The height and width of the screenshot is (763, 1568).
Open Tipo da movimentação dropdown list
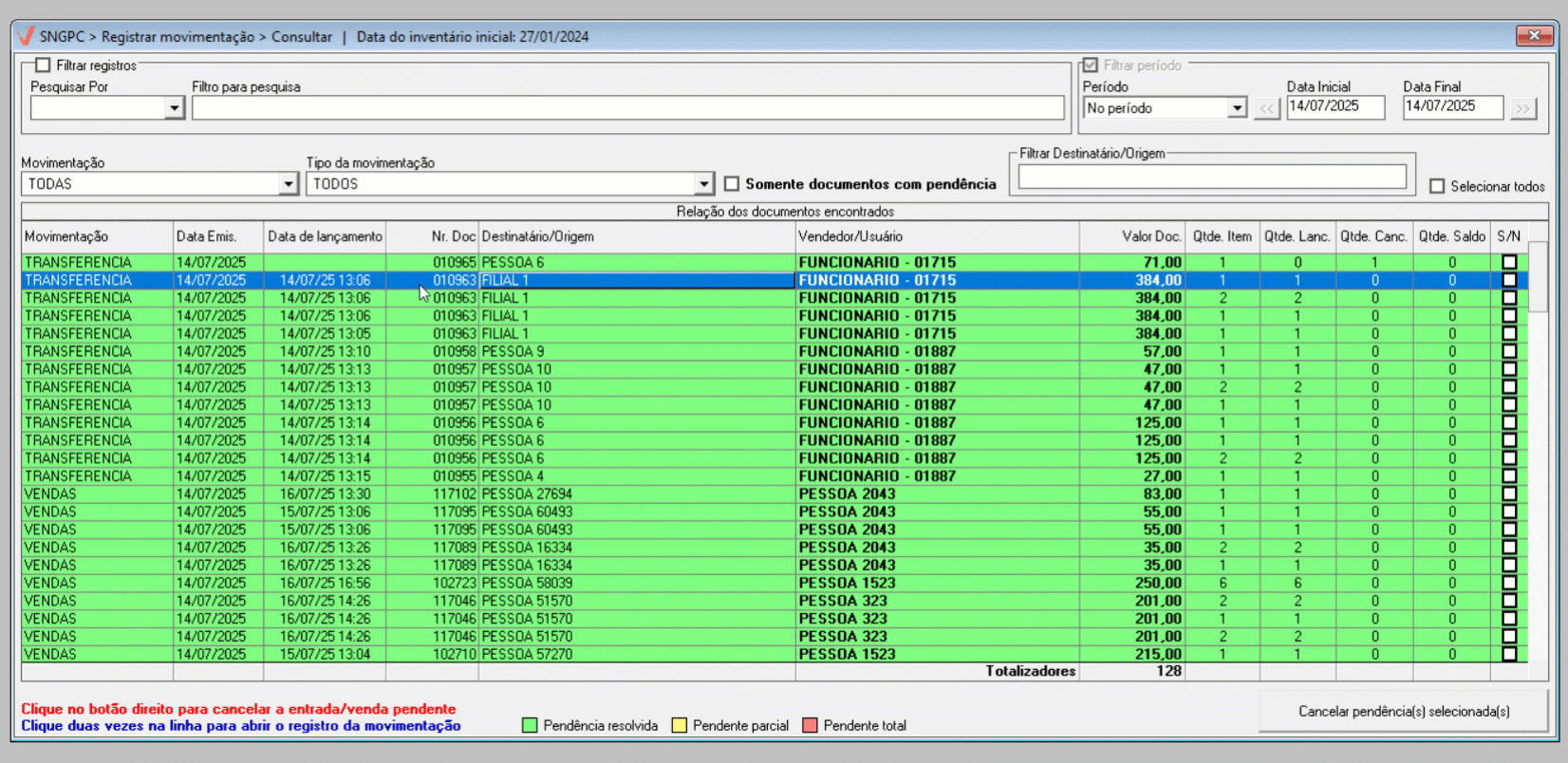coord(703,184)
